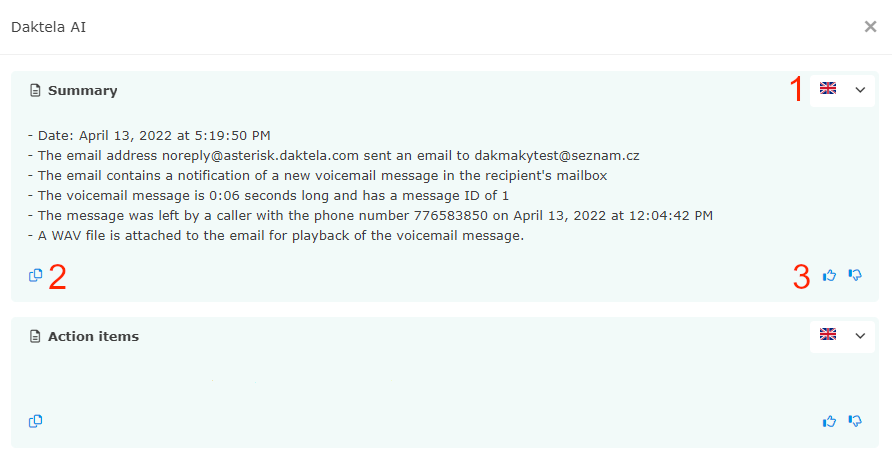Click the UK flag in Summary section
The height and width of the screenshot is (460, 892).
point(828,88)
